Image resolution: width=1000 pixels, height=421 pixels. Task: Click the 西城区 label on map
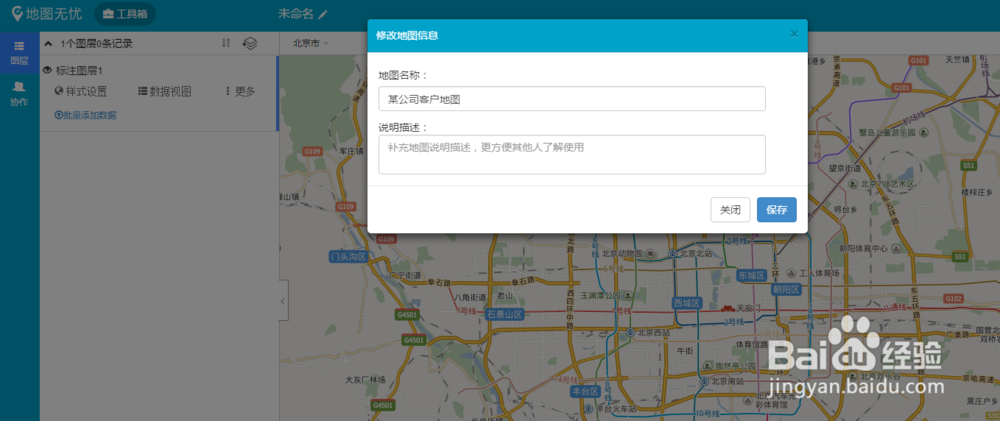(687, 303)
